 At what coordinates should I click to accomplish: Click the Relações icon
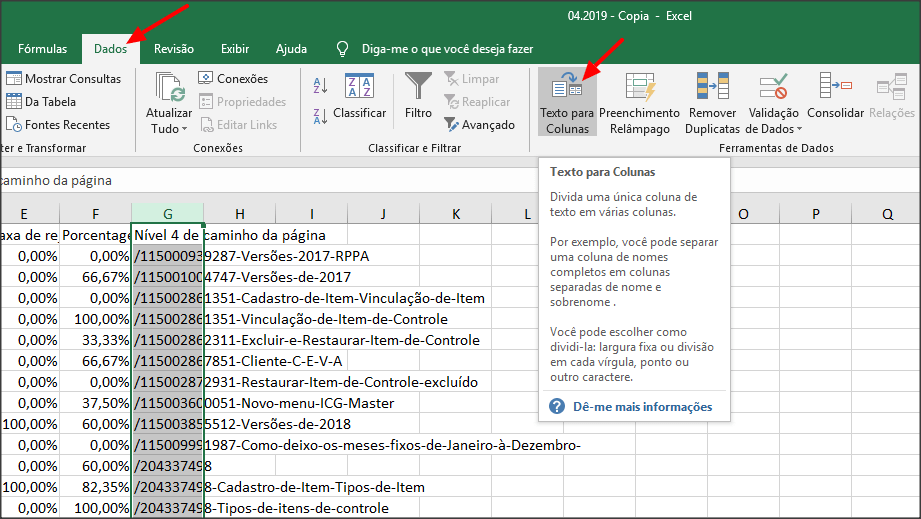(x=892, y=86)
